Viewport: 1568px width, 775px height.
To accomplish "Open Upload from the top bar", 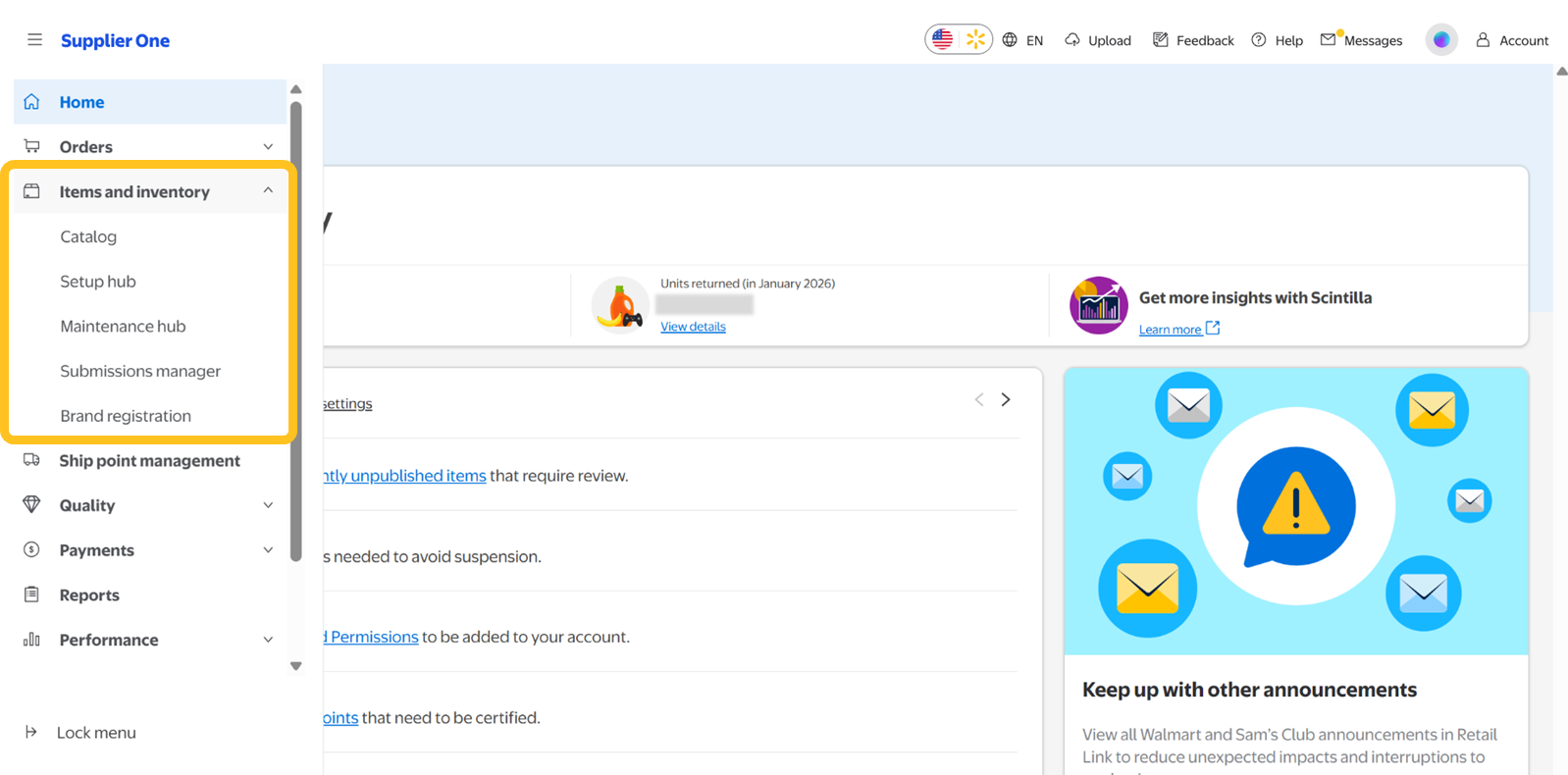I will coord(1109,40).
